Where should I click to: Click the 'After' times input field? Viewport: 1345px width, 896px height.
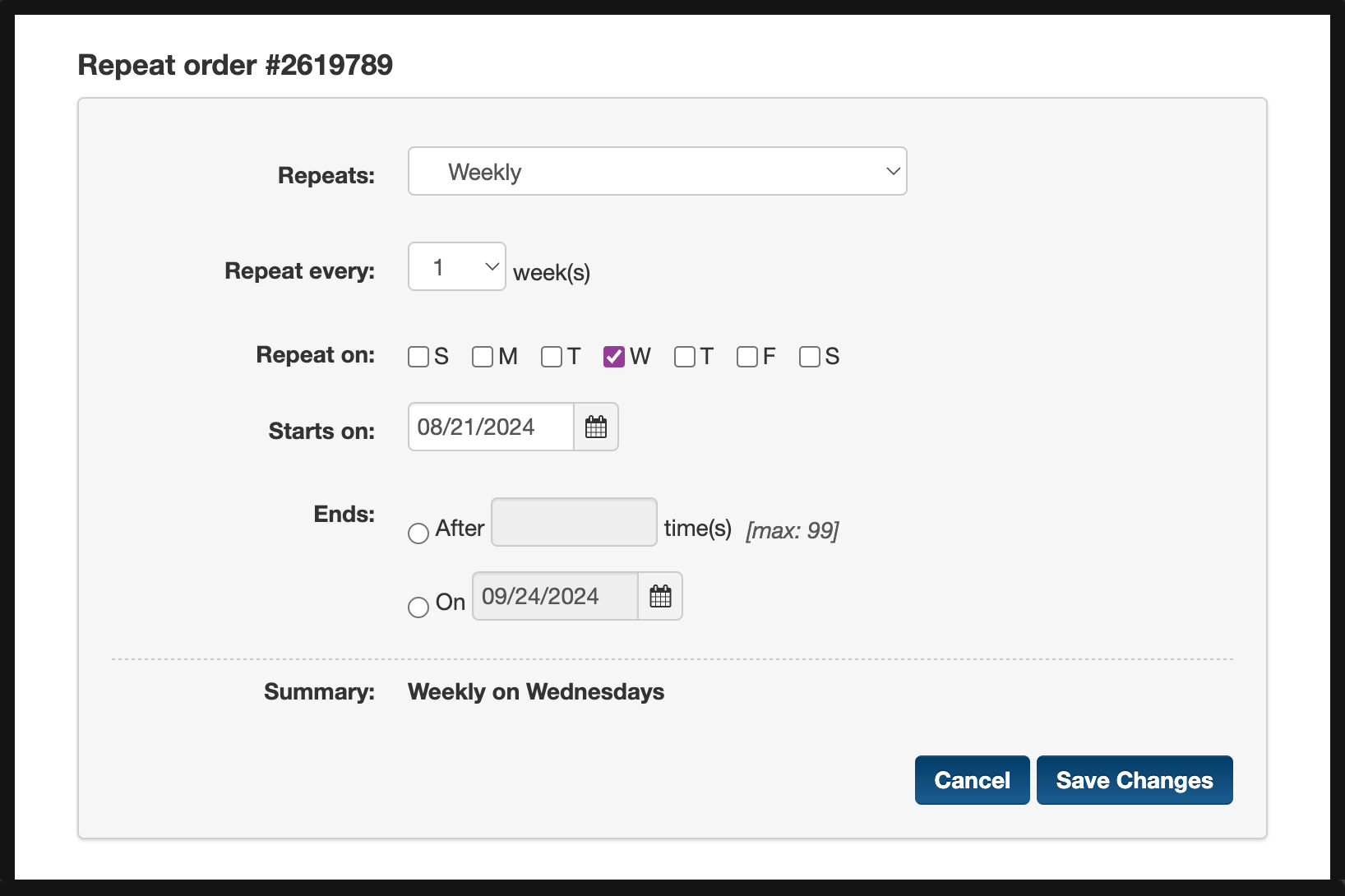(573, 522)
